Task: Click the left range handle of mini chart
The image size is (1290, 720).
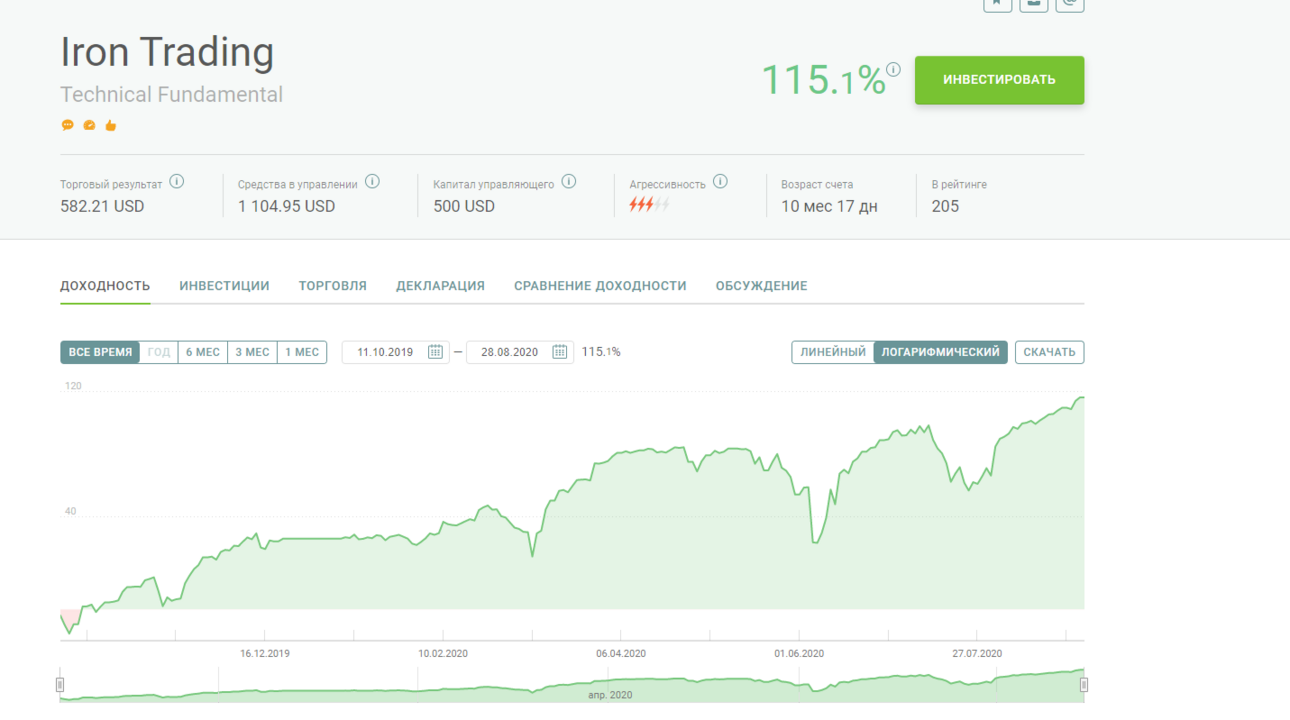Action: 60,685
